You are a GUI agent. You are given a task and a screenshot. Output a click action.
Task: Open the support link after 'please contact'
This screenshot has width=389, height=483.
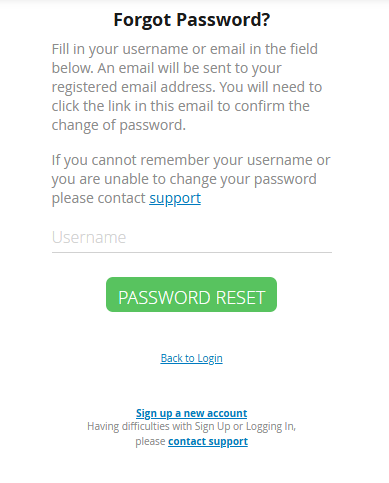point(175,199)
